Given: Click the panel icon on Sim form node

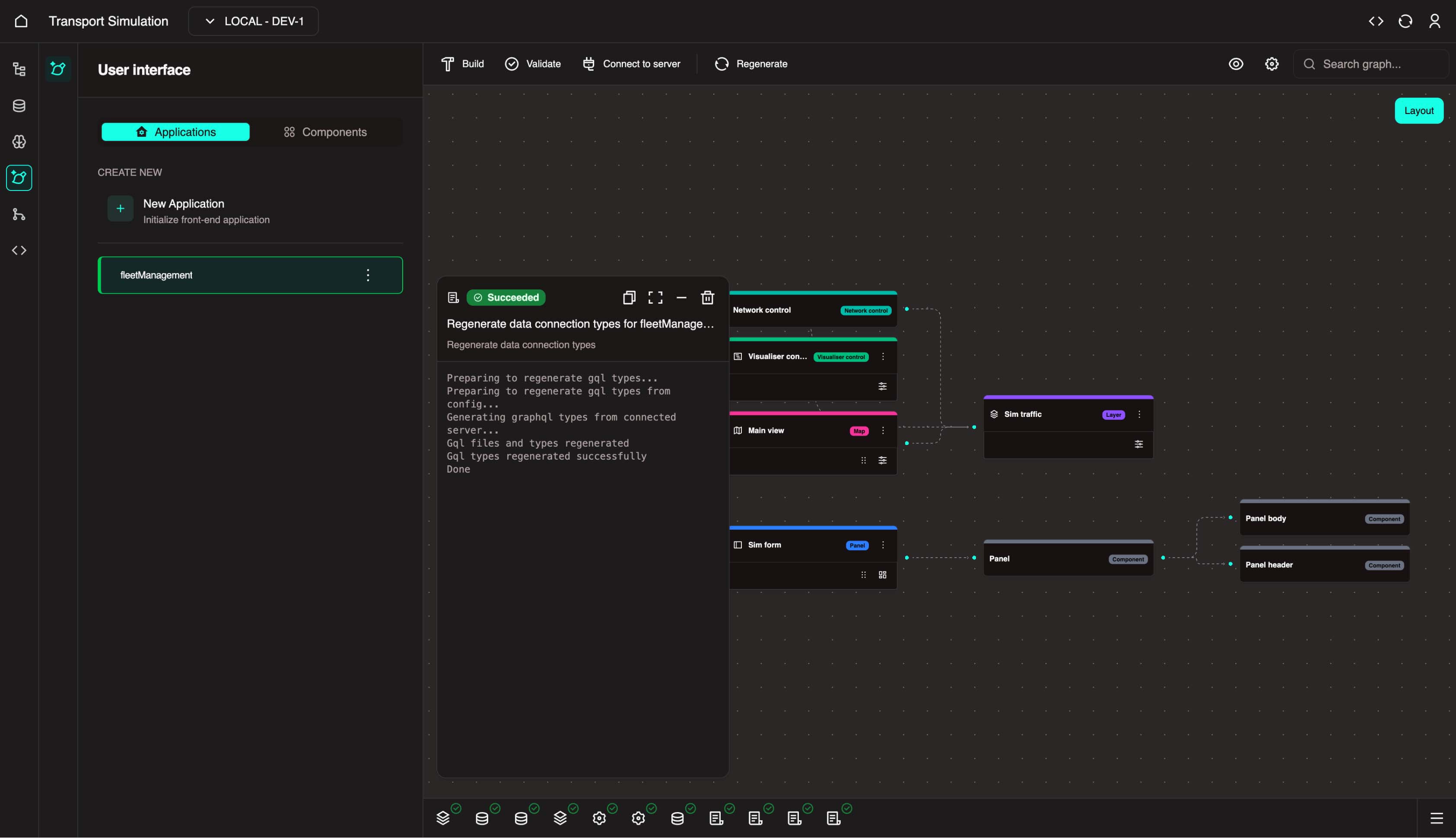Looking at the screenshot, I should point(738,545).
